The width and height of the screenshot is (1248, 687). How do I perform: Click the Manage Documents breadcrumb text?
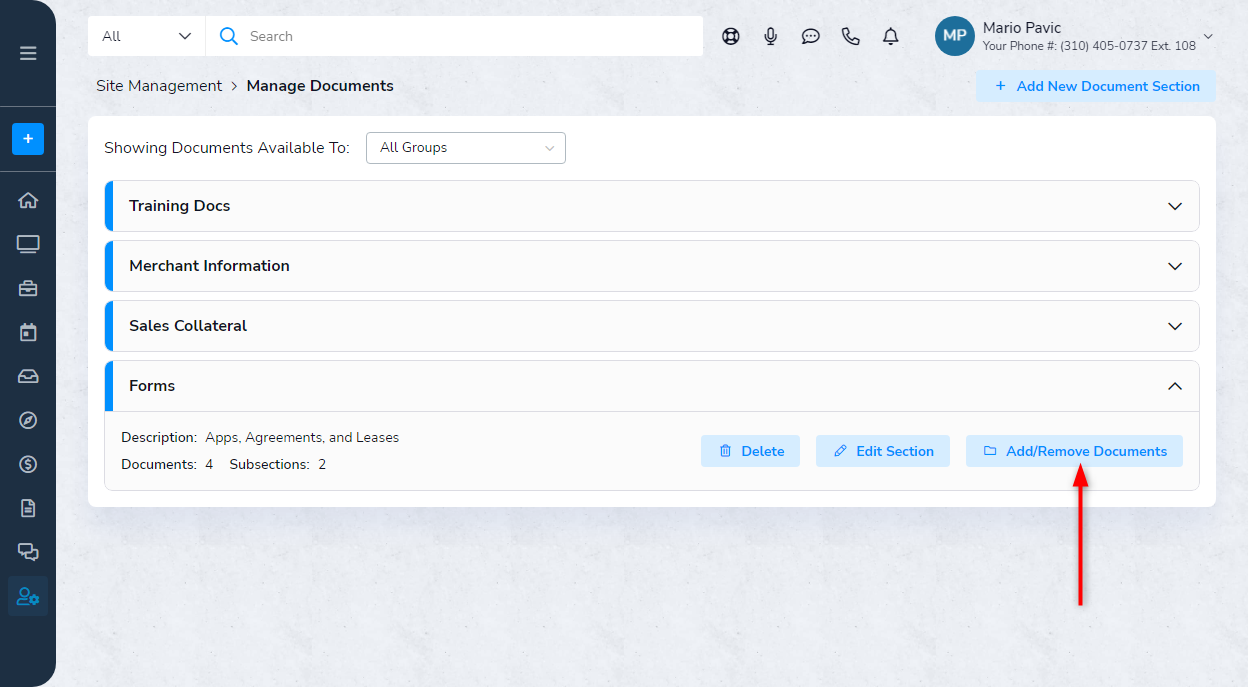pos(320,86)
